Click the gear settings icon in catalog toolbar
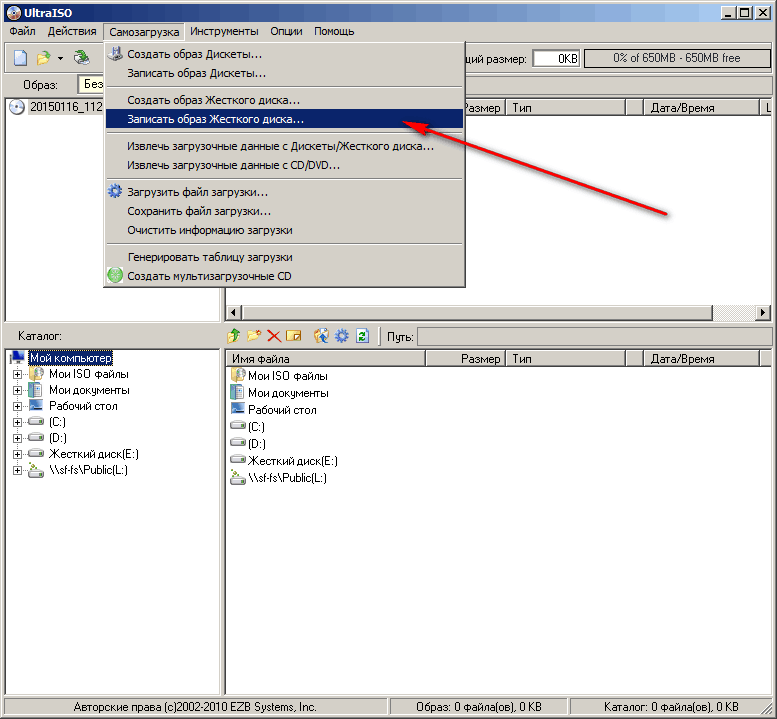777x719 pixels. click(342, 336)
